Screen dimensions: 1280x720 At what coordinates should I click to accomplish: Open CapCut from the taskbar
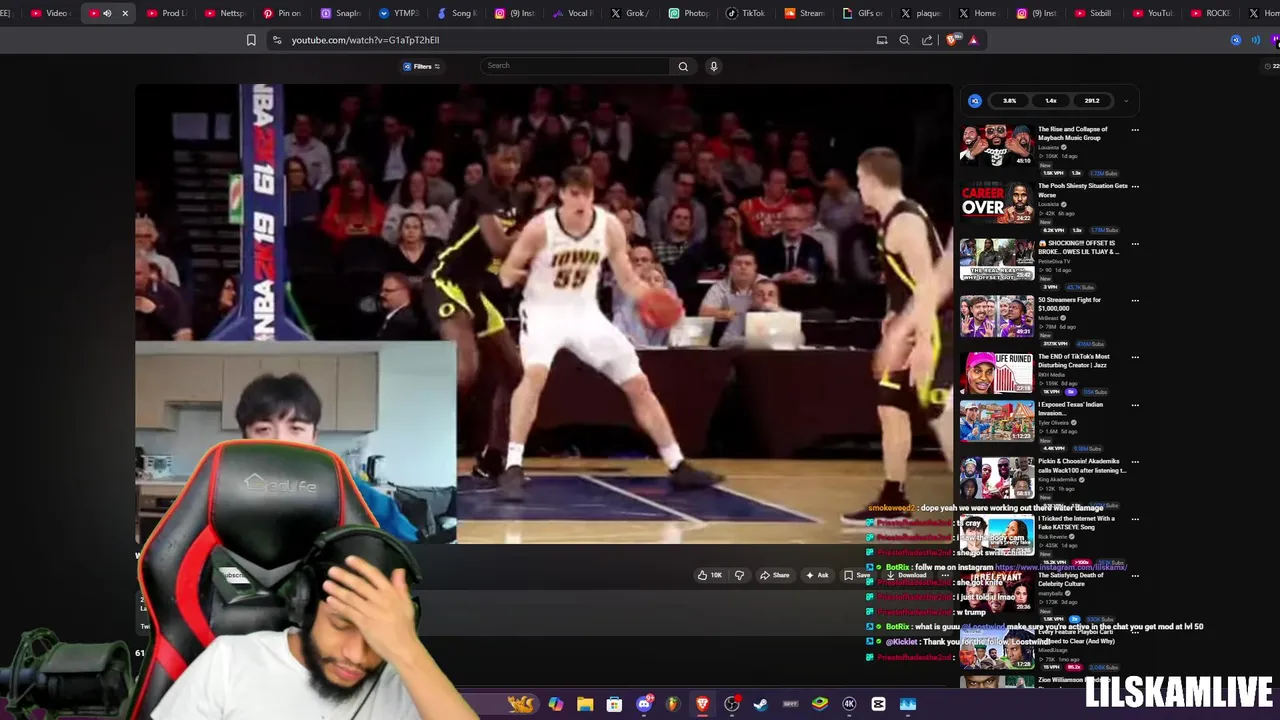coord(878,704)
